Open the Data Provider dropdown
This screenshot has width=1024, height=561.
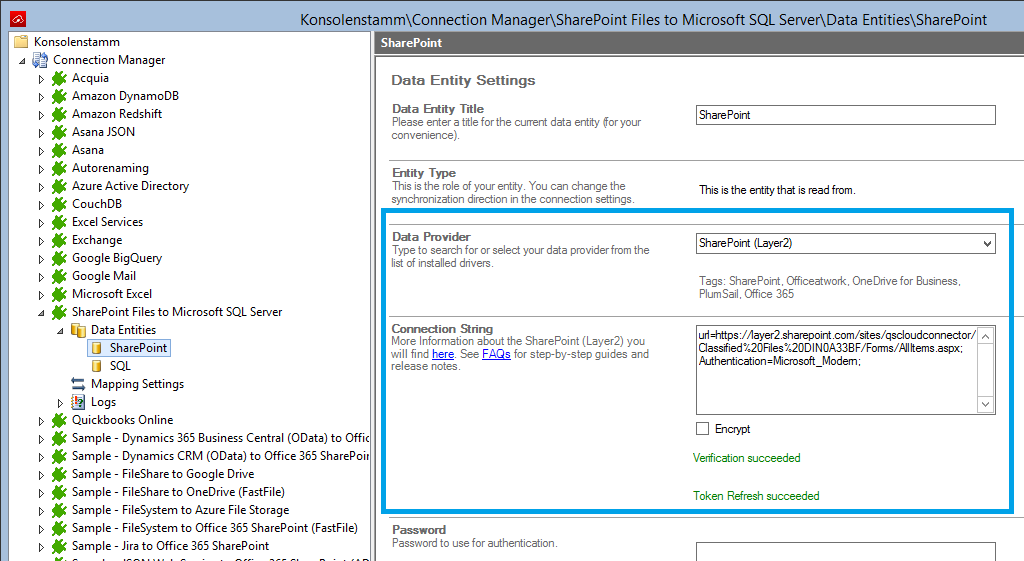click(x=987, y=243)
